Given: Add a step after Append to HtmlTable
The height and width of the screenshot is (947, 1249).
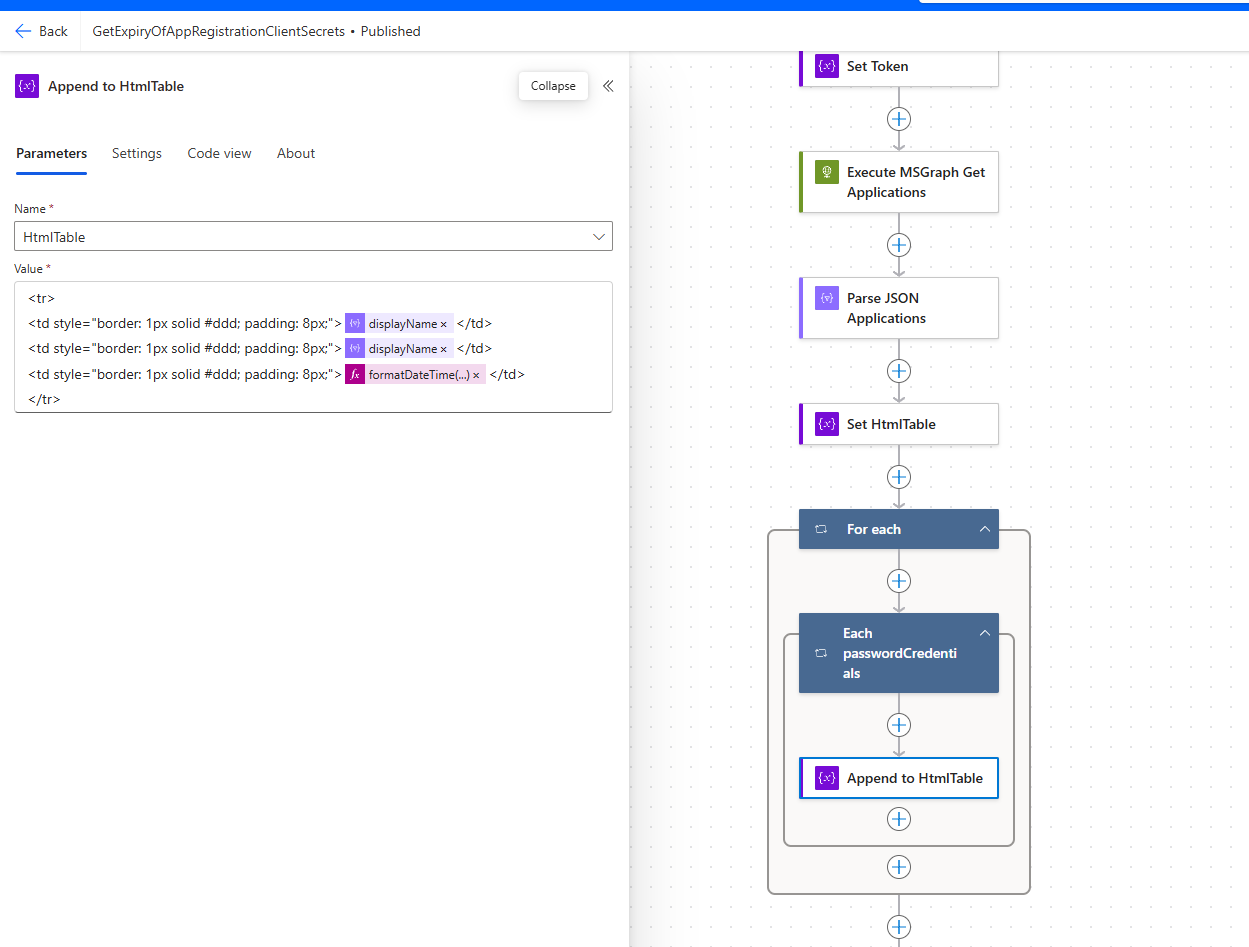Looking at the screenshot, I should 899,819.
